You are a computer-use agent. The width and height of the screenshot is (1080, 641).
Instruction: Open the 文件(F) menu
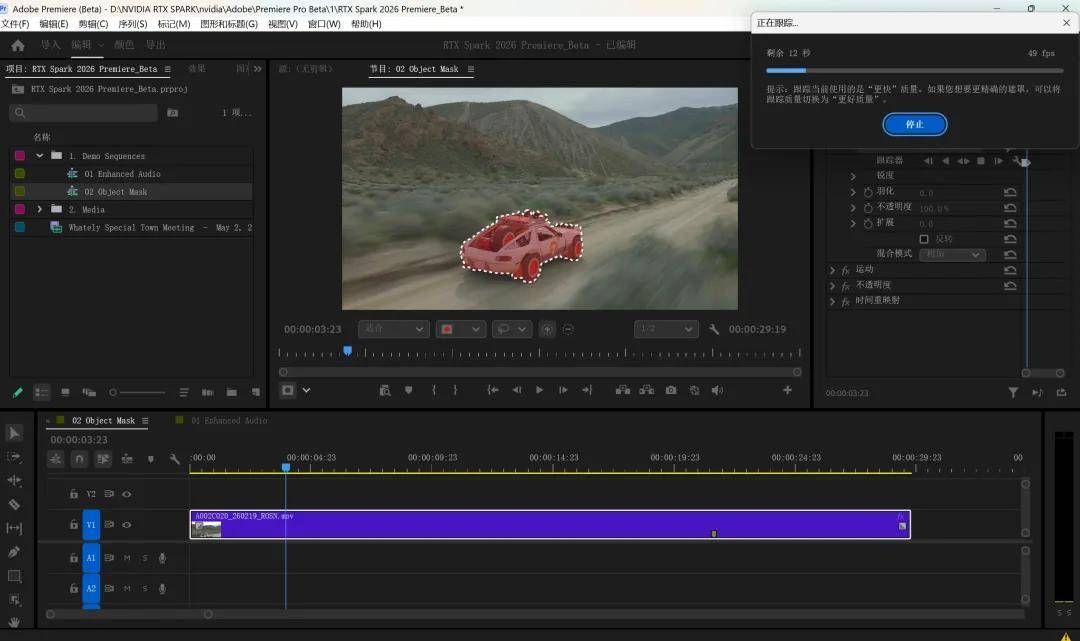15,24
